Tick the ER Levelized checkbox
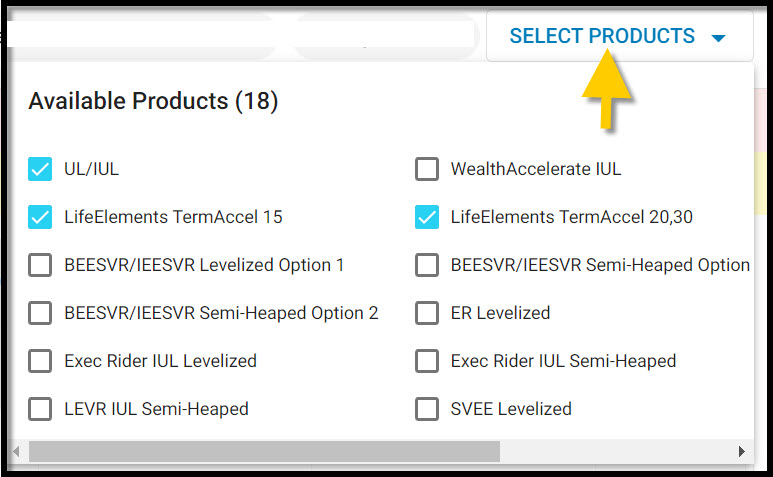 click(x=427, y=313)
